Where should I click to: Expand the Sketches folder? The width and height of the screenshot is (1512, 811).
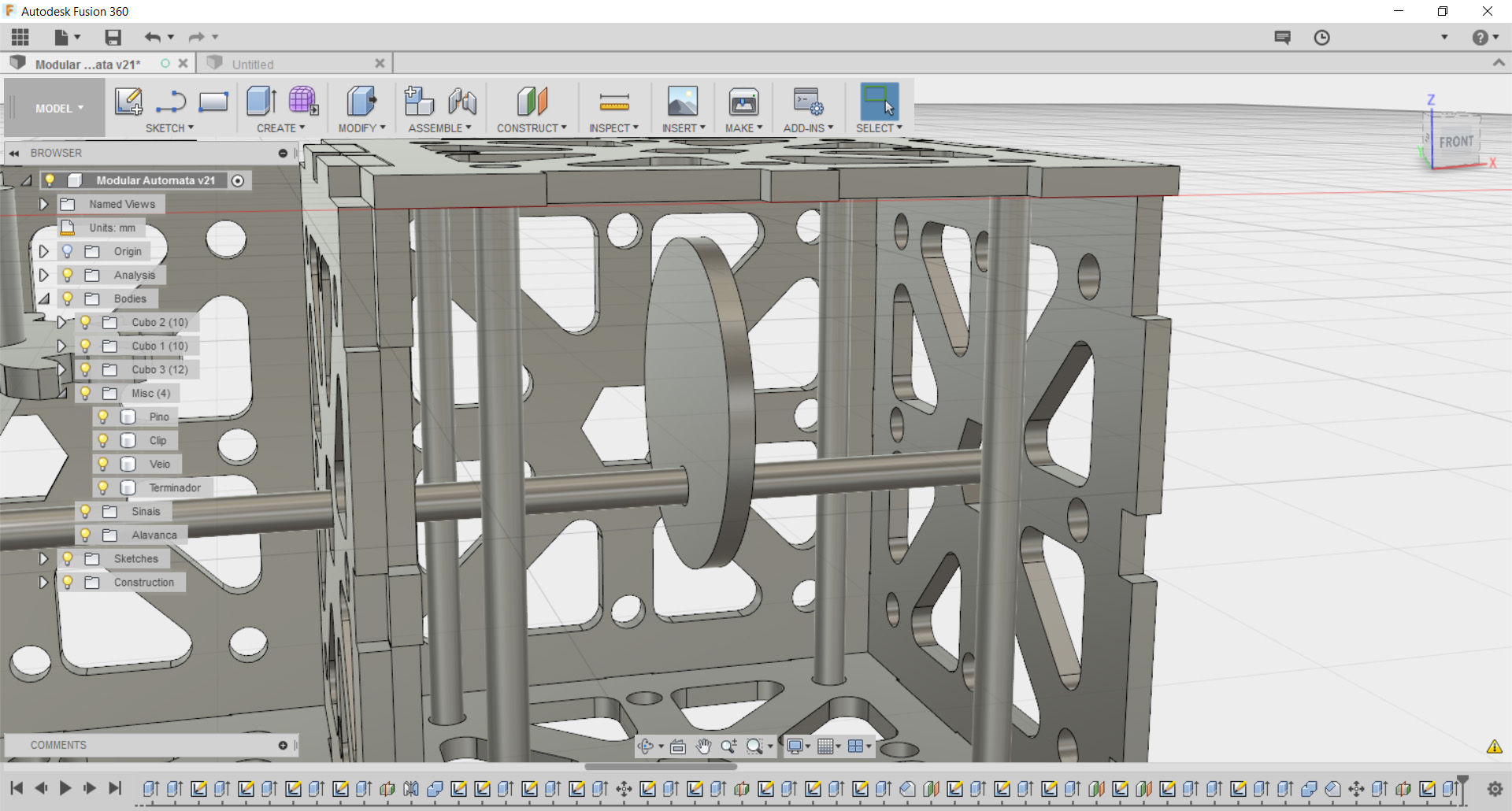44,558
